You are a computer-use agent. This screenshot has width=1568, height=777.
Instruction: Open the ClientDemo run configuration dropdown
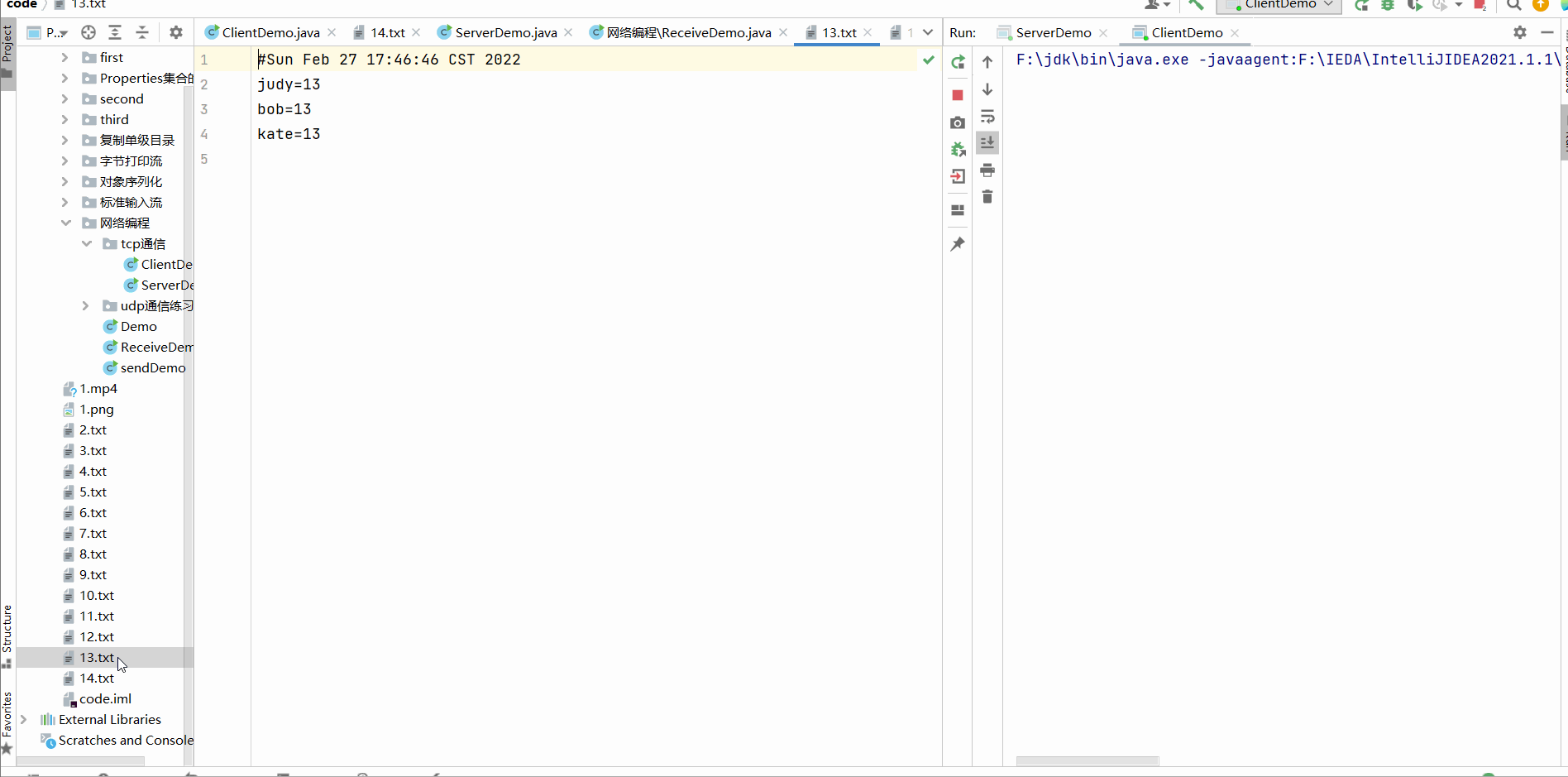1279,5
